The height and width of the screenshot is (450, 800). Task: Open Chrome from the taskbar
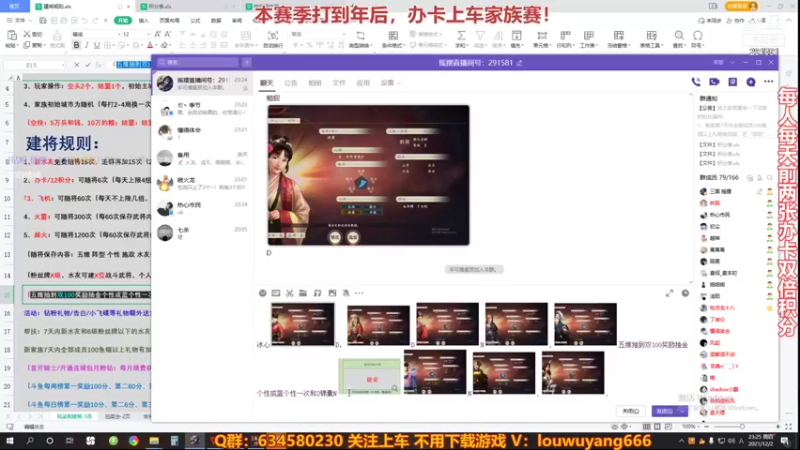point(133,441)
